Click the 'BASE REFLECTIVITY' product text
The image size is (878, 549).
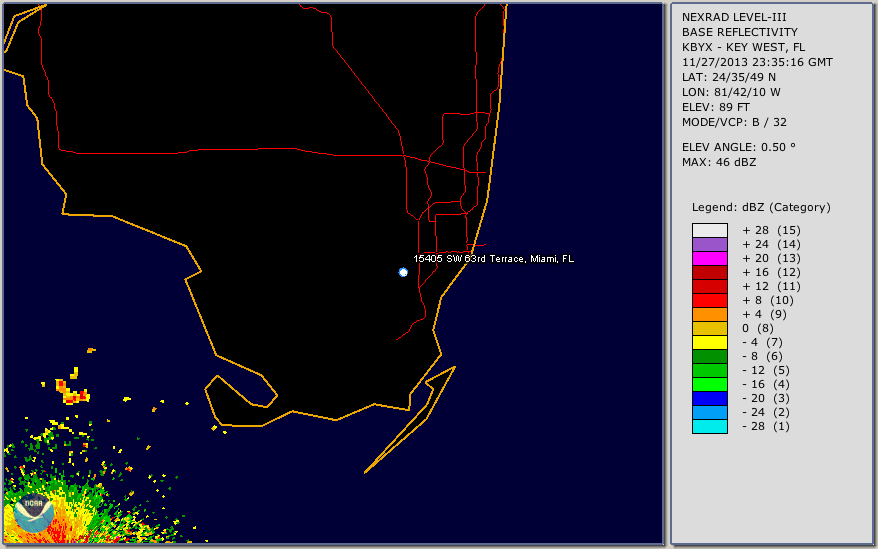click(740, 32)
